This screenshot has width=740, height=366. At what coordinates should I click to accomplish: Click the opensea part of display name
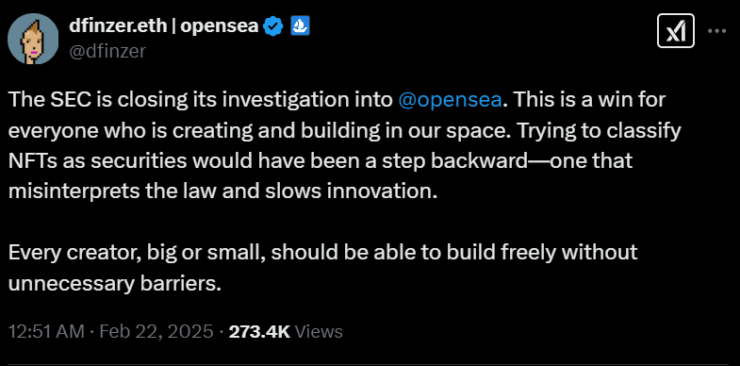point(219,27)
